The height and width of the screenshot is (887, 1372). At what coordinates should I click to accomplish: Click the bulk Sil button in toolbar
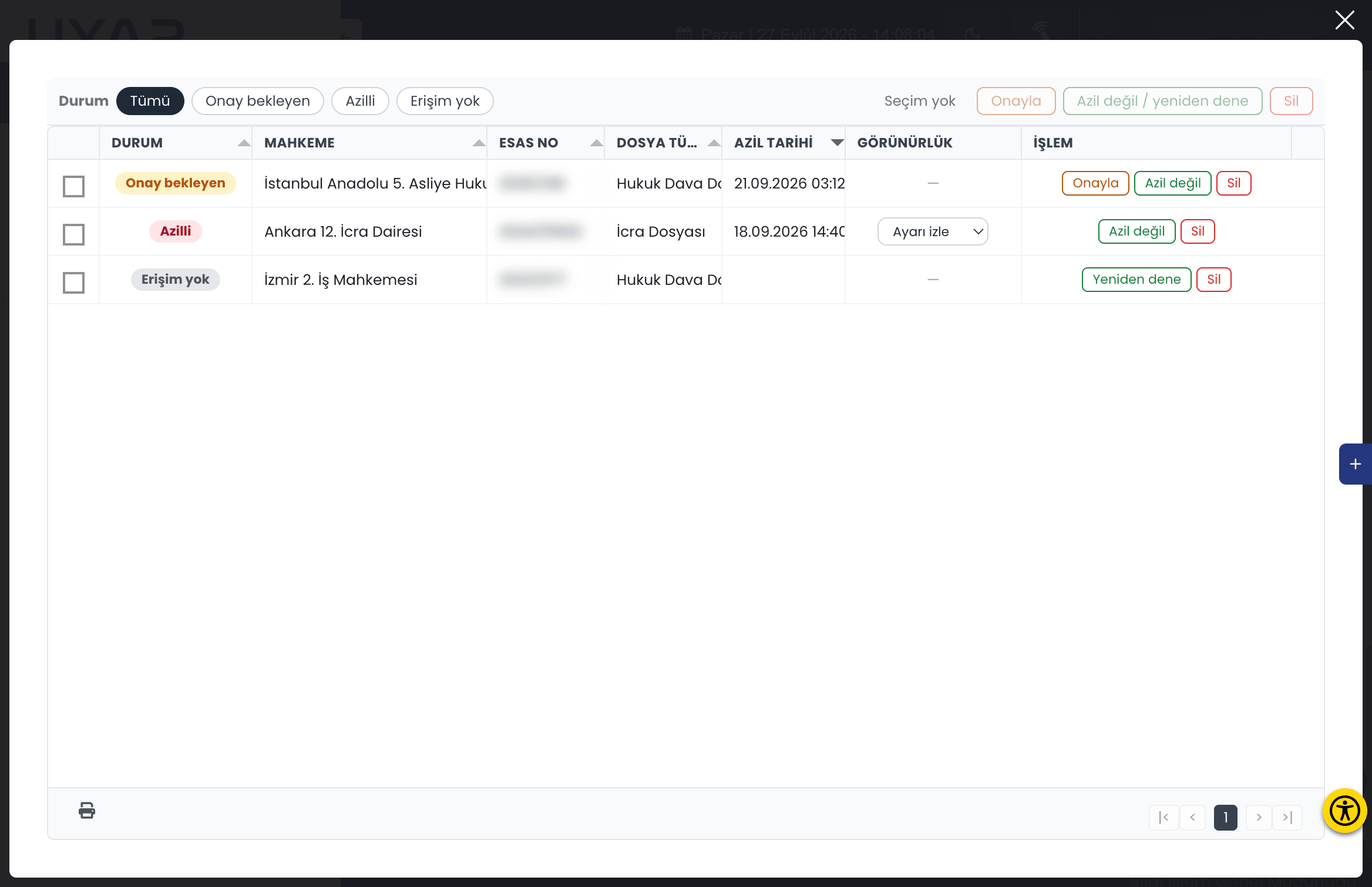click(x=1291, y=101)
